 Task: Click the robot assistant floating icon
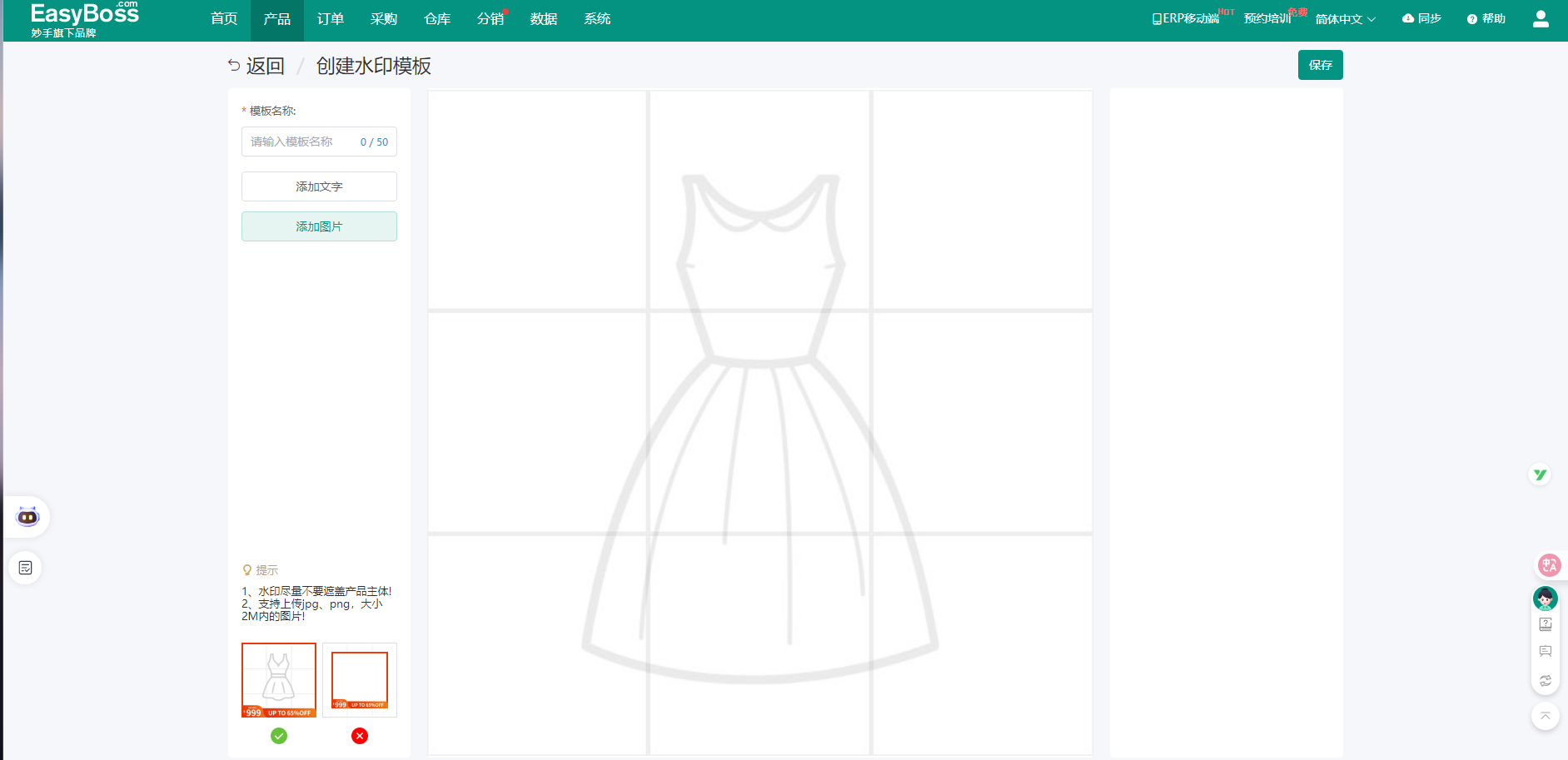[x=27, y=517]
